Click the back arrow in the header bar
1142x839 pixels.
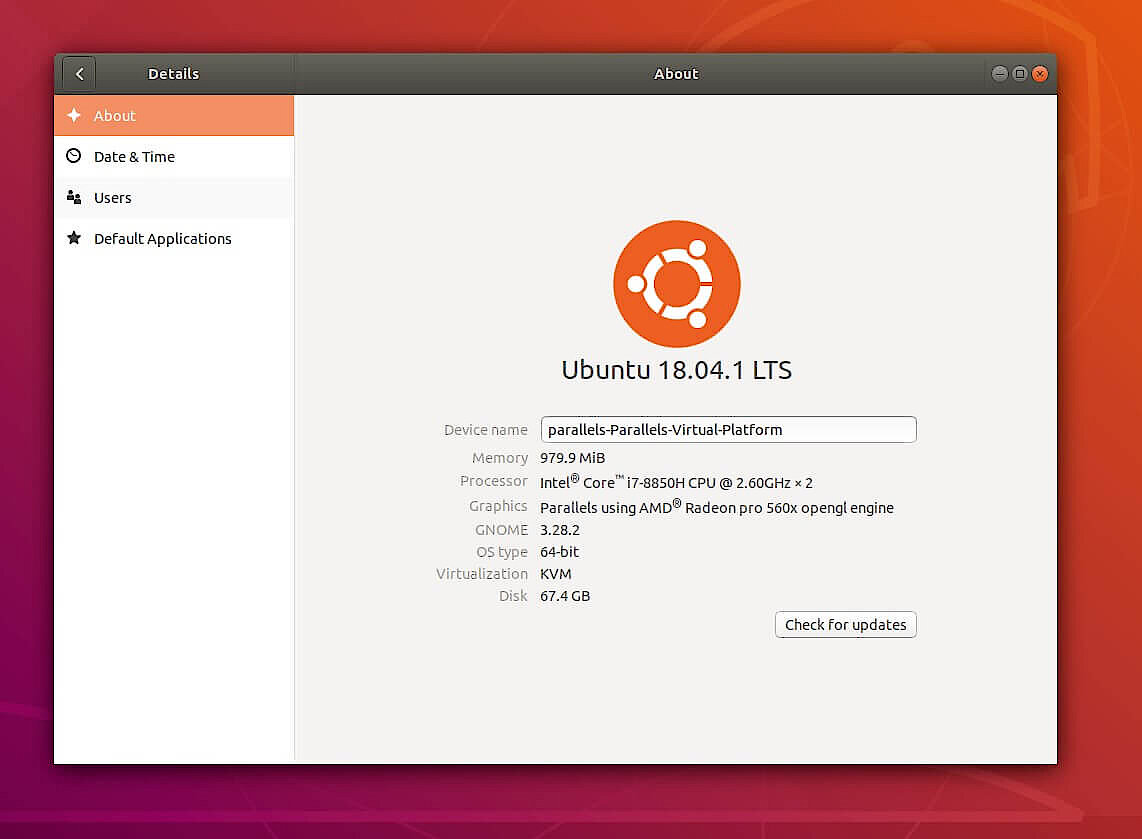[x=78, y=73]
